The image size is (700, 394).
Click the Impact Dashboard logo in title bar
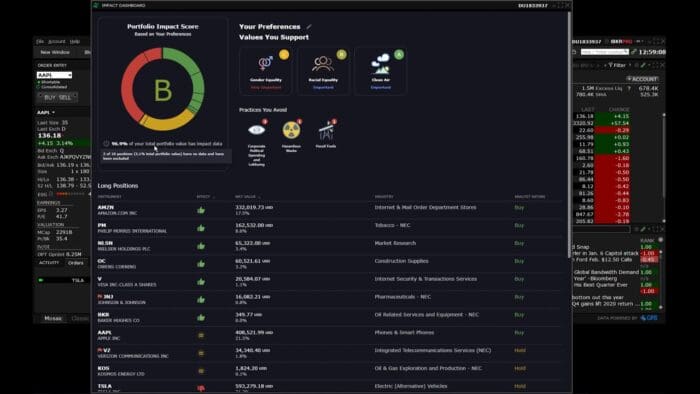96,5
